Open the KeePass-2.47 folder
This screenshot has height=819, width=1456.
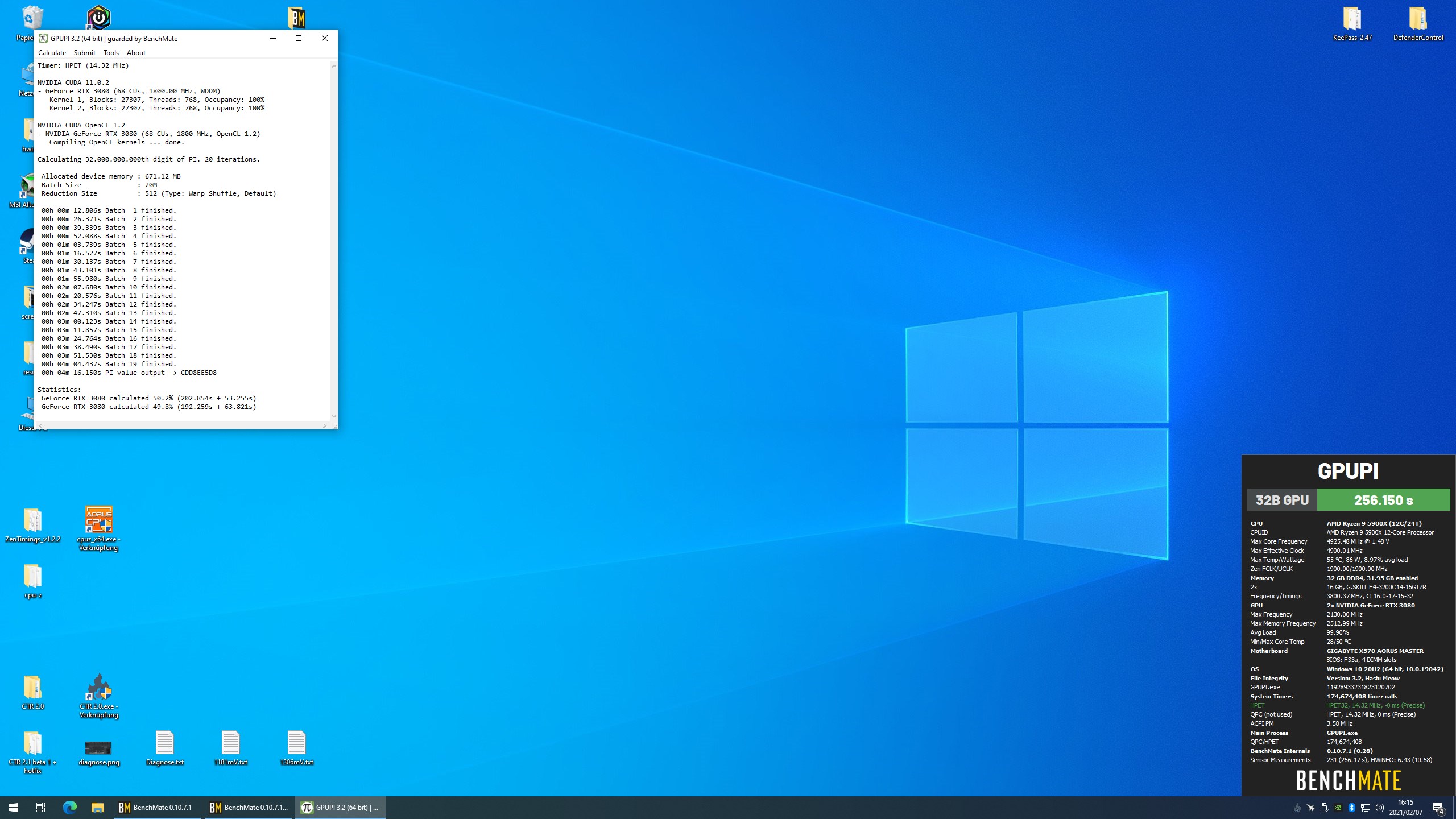pyautogui.click(x=1352, y=23)
